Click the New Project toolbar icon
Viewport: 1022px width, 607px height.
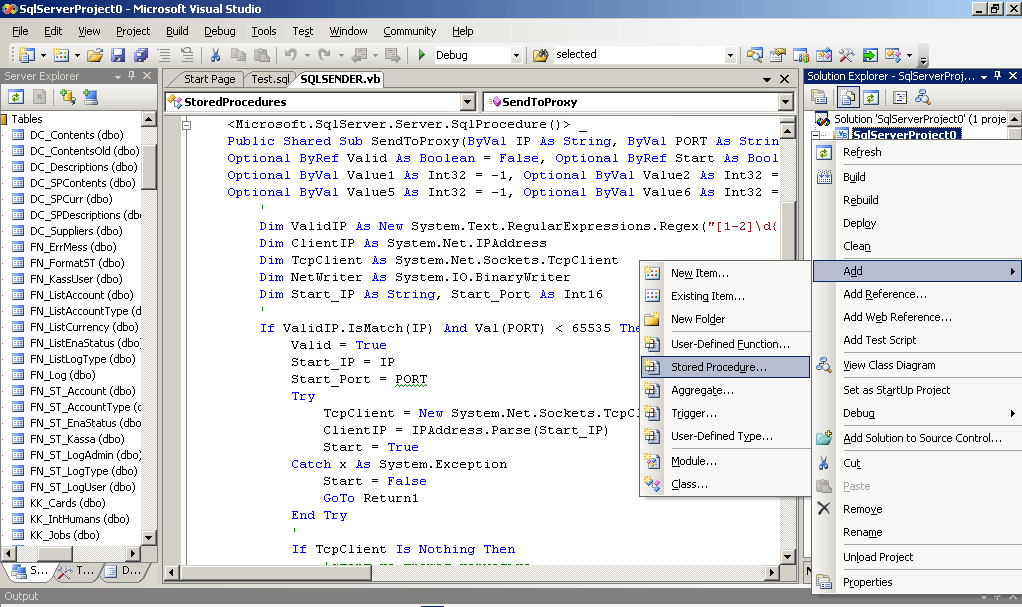tap(26, 55)
